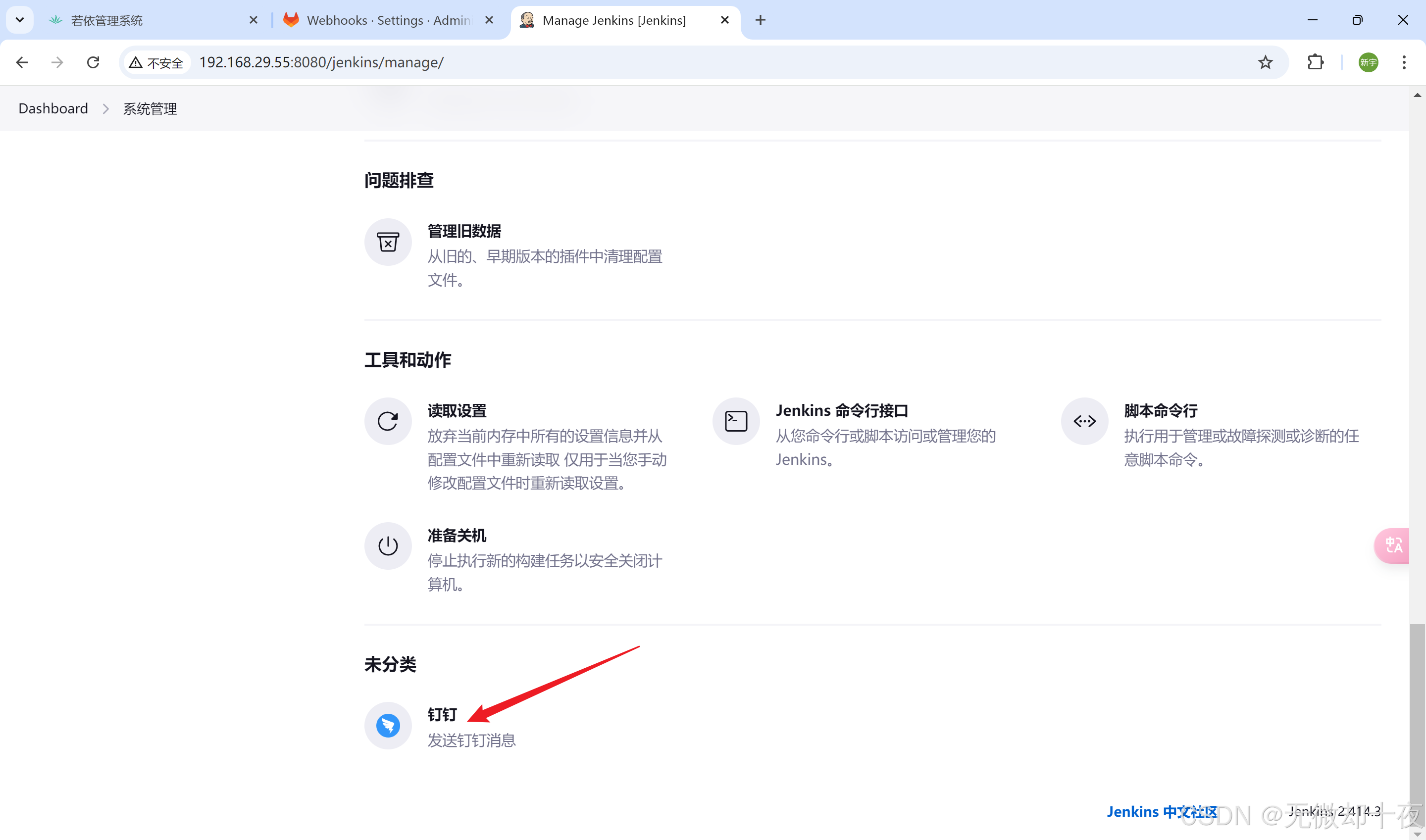
Task: Click the Dashboard breadcrumb link
Action: point(53,109)
